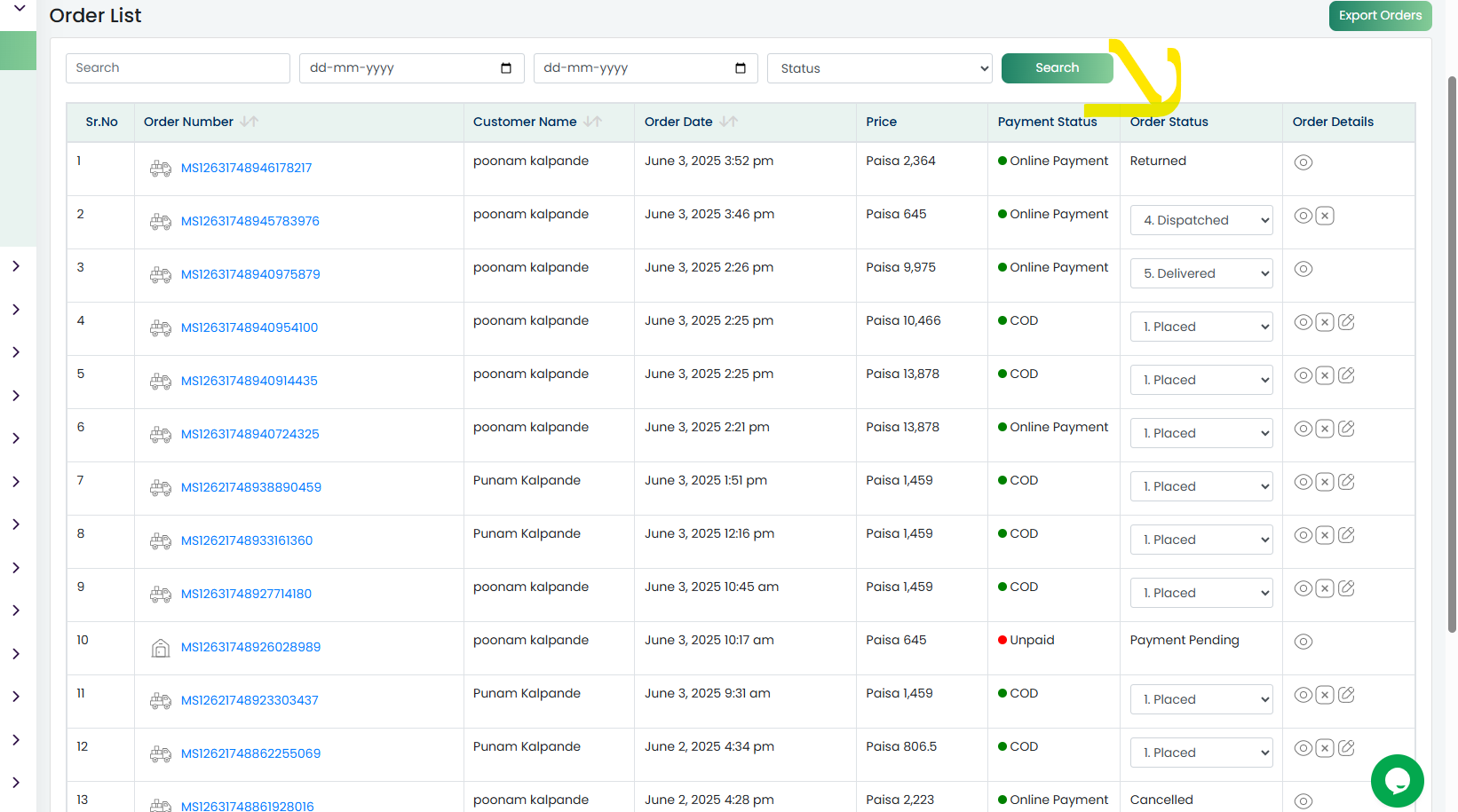Click the start date dd-mm-yyyy field
The image size is (1458, 812).
click(x=411, y=68)
